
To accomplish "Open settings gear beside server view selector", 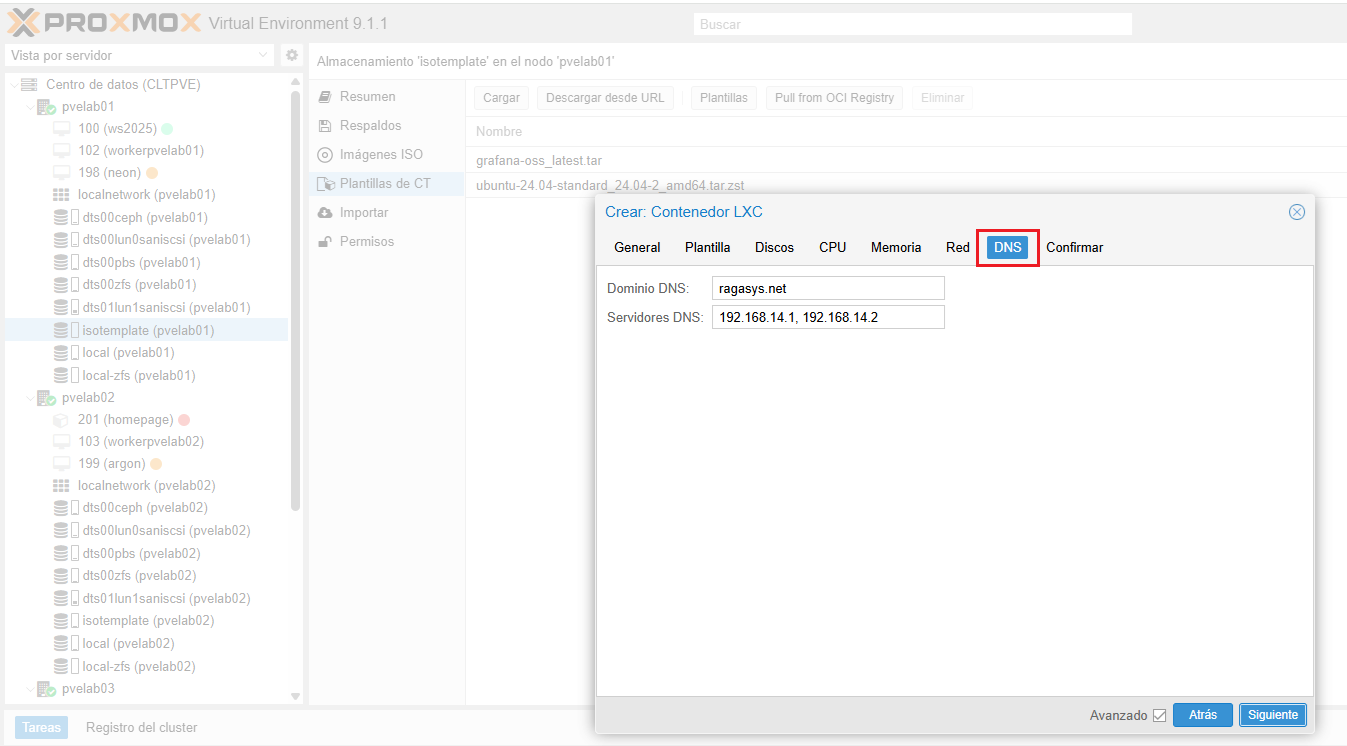I will pyautogui.click(x=292, y=55).
